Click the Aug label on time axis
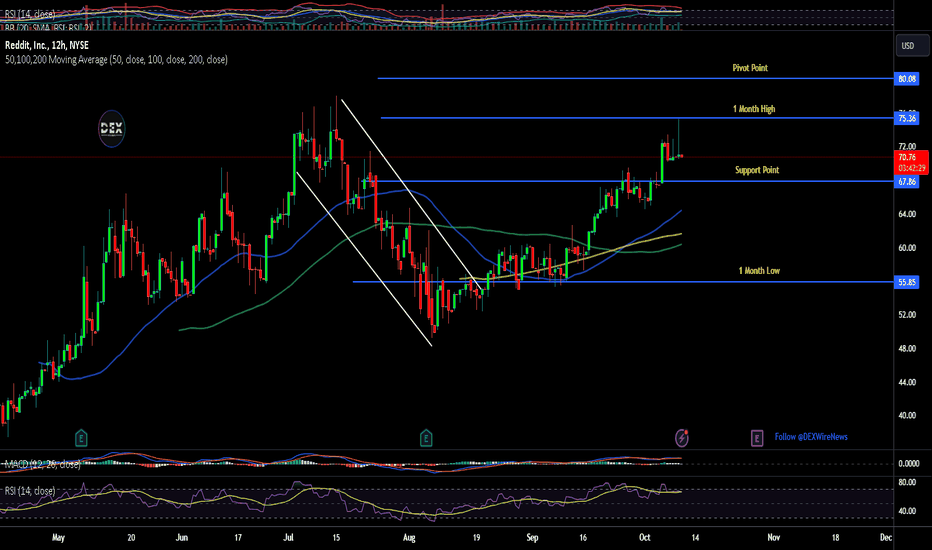 [409, 538]
